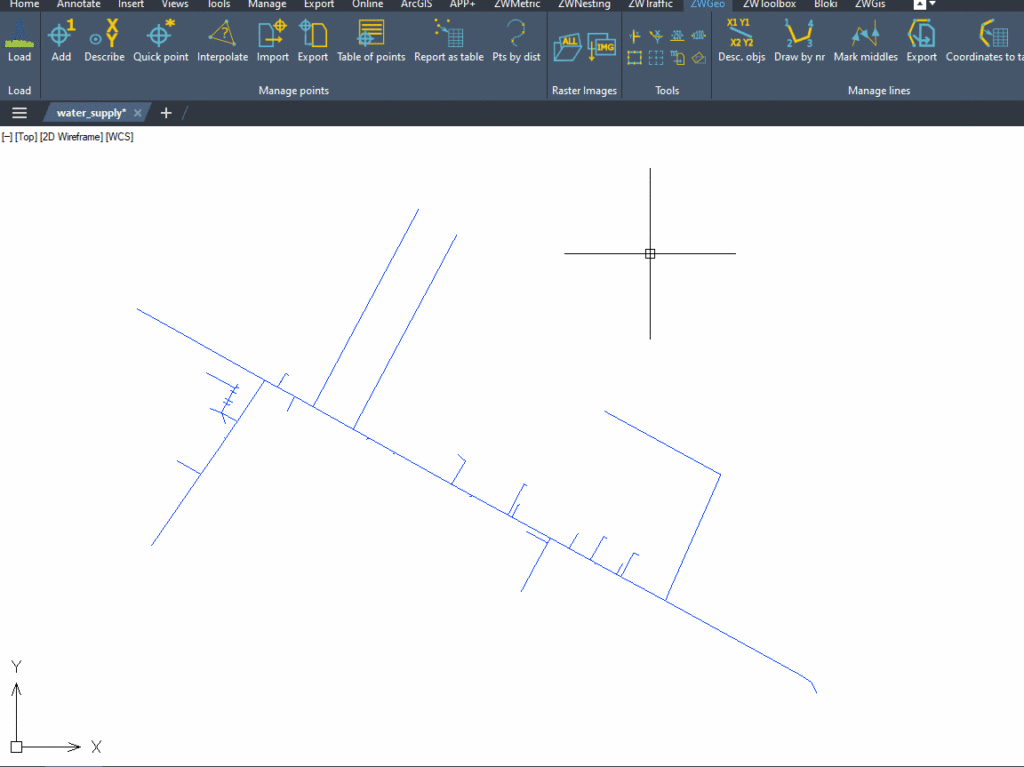Select the ZWGeo ribbon tab
The height and width of the screenshot is (767, 1024).
pos(707,4)
